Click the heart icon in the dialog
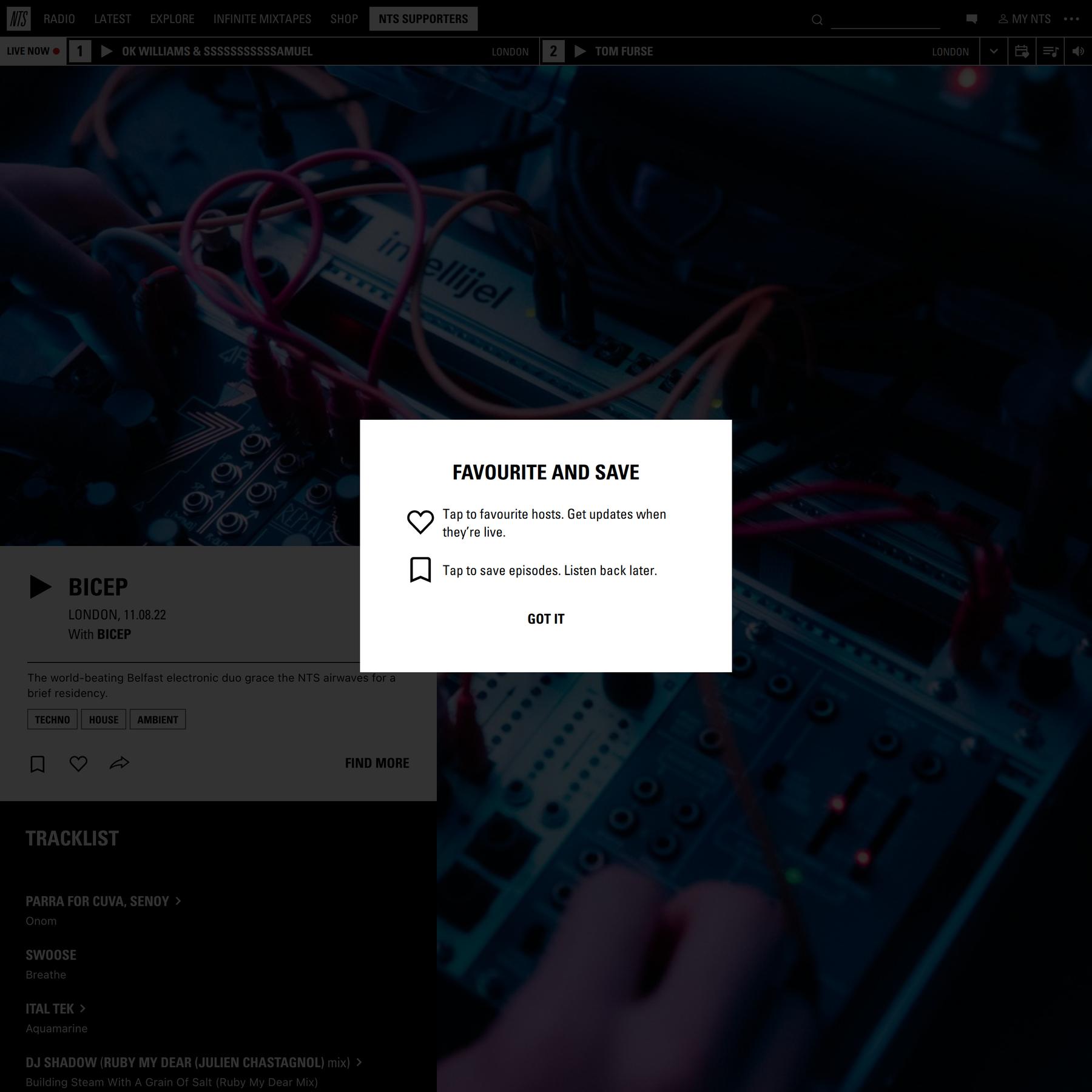This screenshot has width=1092, height=1092. click(420, 522)
